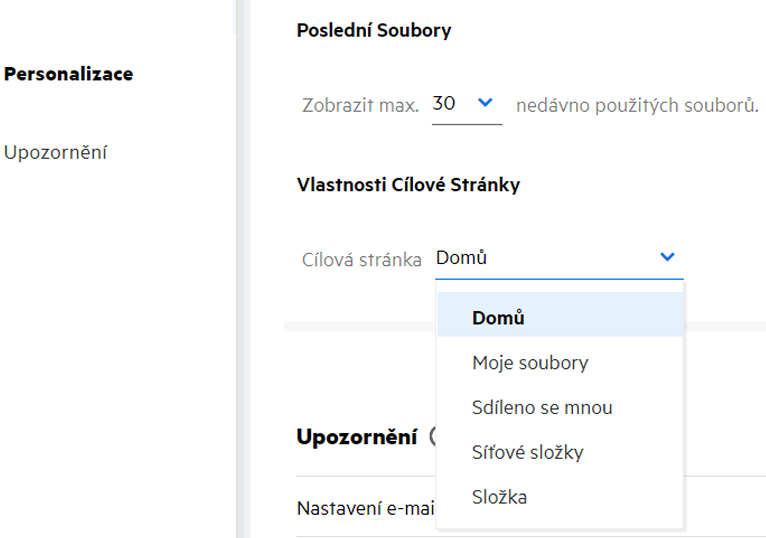Collapse the Cílová stránka dropdown via its chevron

coord(667,257)
